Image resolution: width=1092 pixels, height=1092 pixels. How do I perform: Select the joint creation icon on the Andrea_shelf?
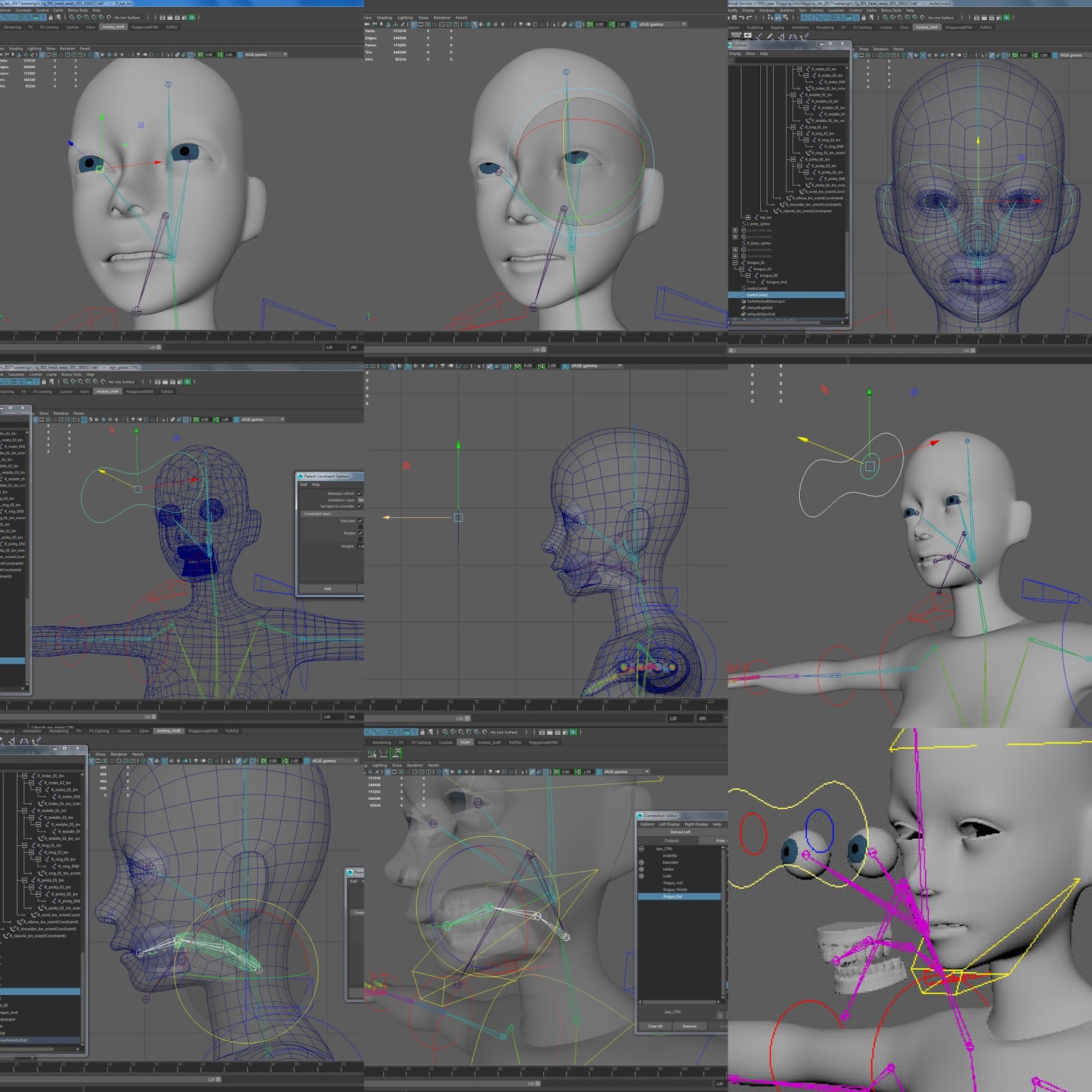[760, 36]
